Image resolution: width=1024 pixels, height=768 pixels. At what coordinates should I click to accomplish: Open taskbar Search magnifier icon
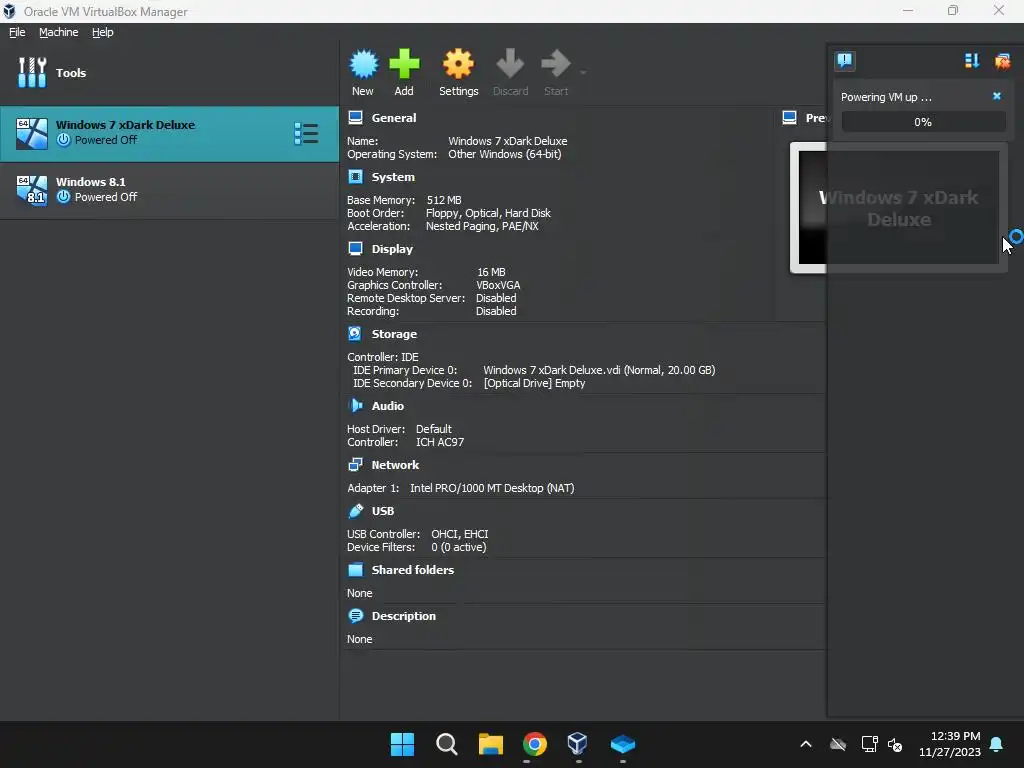click(x=447, y=744)
